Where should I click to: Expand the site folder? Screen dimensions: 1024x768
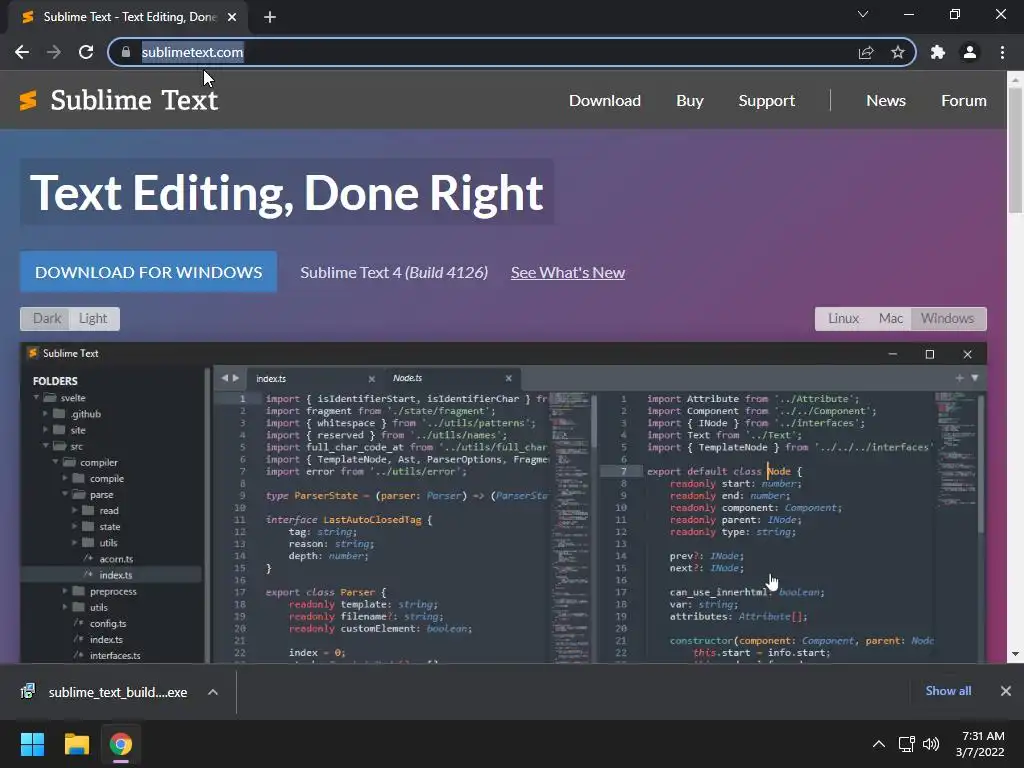click(45, 430)
